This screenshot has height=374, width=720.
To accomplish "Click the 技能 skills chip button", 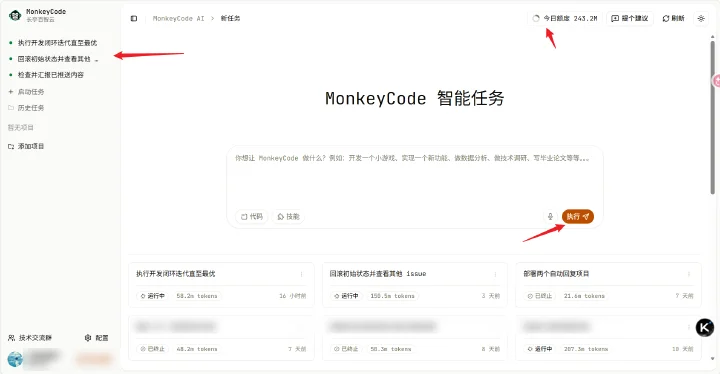I will click(288, 216).
